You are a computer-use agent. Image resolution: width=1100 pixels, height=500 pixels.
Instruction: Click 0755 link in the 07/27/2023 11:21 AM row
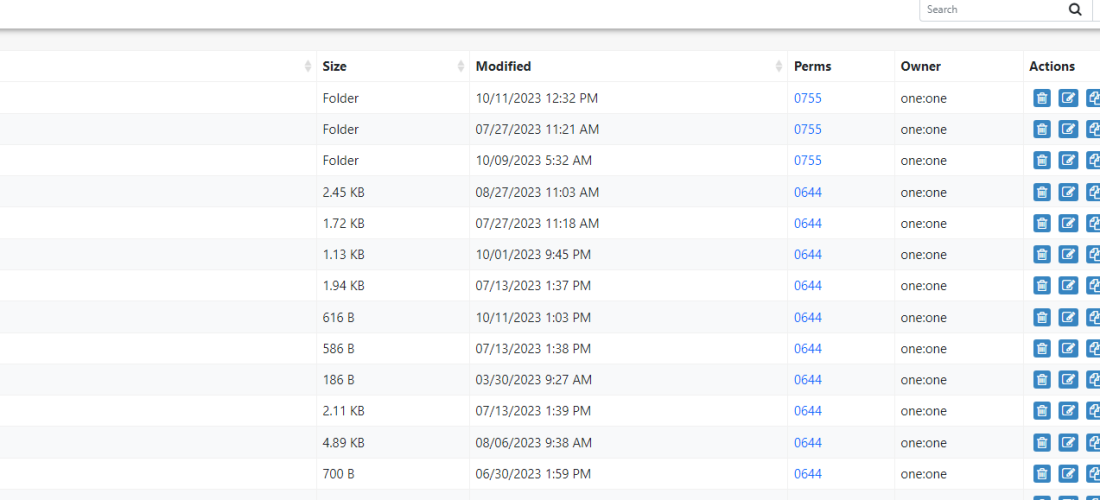click(807, 129)
